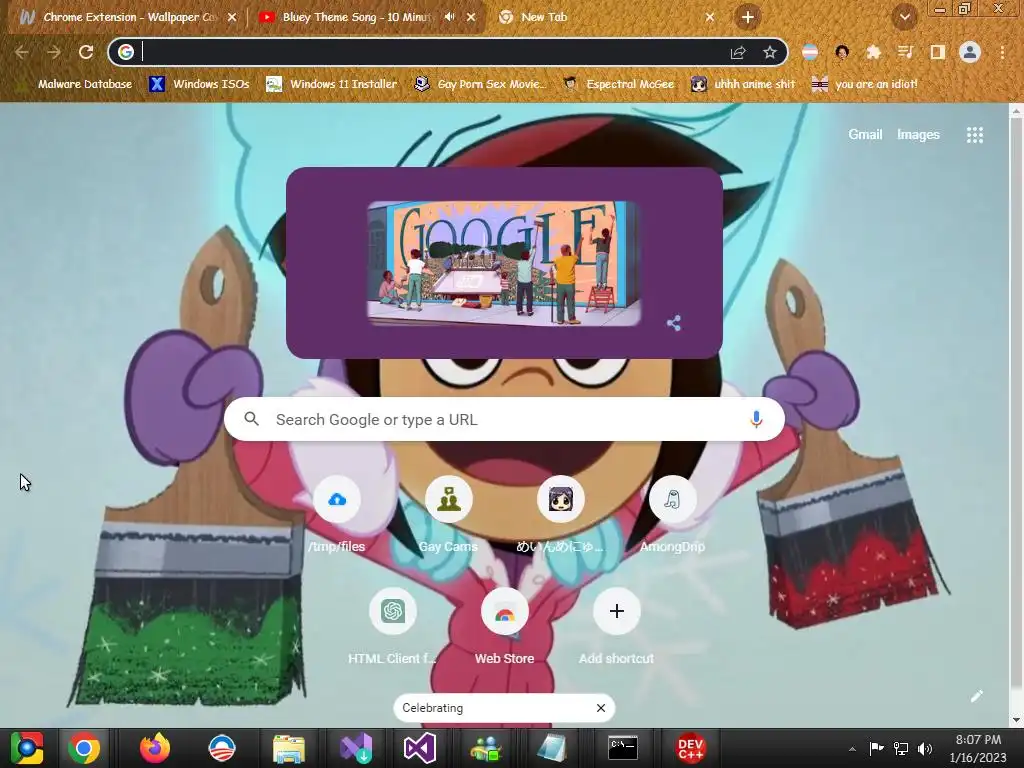The height and width of the screenshot is (768, 1024).
Task: Open Google Images link
Action: click(x=918, y=135)
